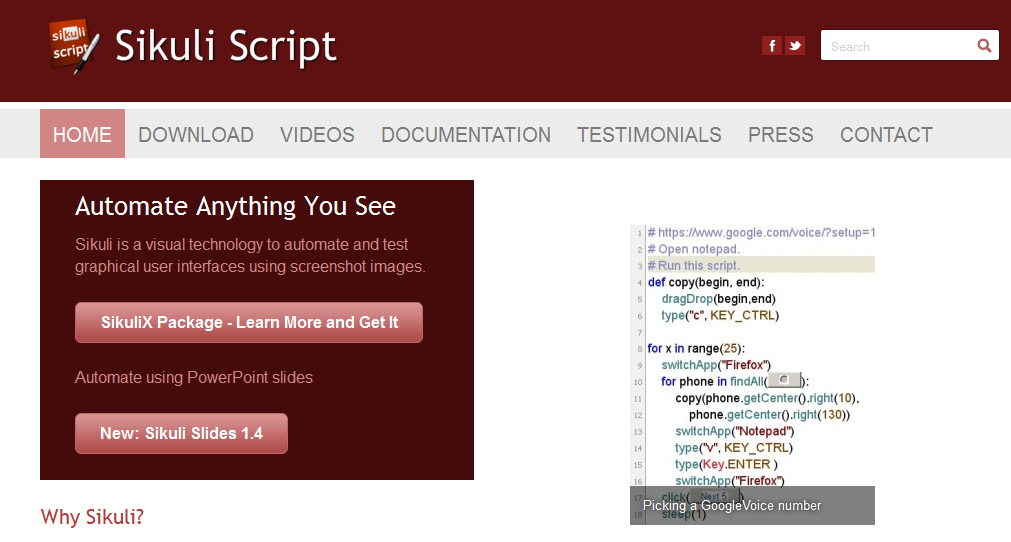1011x542 pixels.
Task: Click the '# Run this script.' code line
Action: click(x=694, y=266)
